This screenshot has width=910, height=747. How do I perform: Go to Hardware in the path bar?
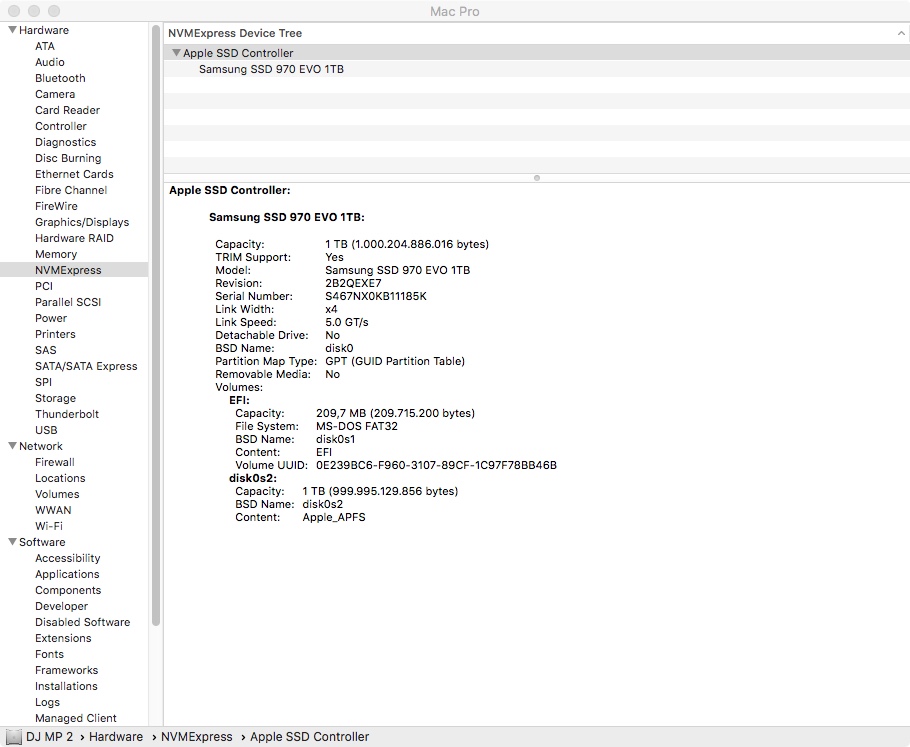pyautogui.click(x=115, y=737)
